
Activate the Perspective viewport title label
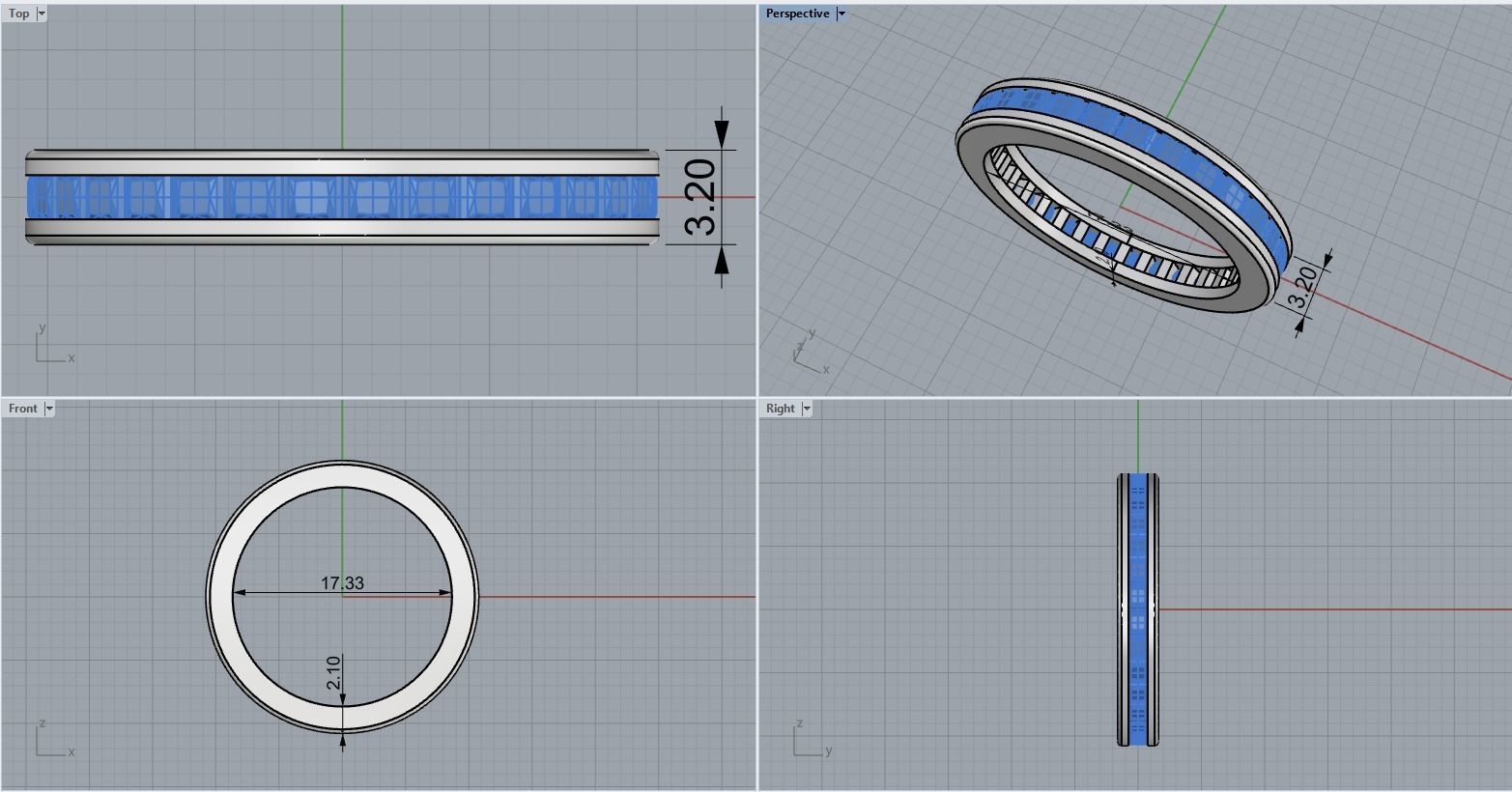[x=797, y=14]
